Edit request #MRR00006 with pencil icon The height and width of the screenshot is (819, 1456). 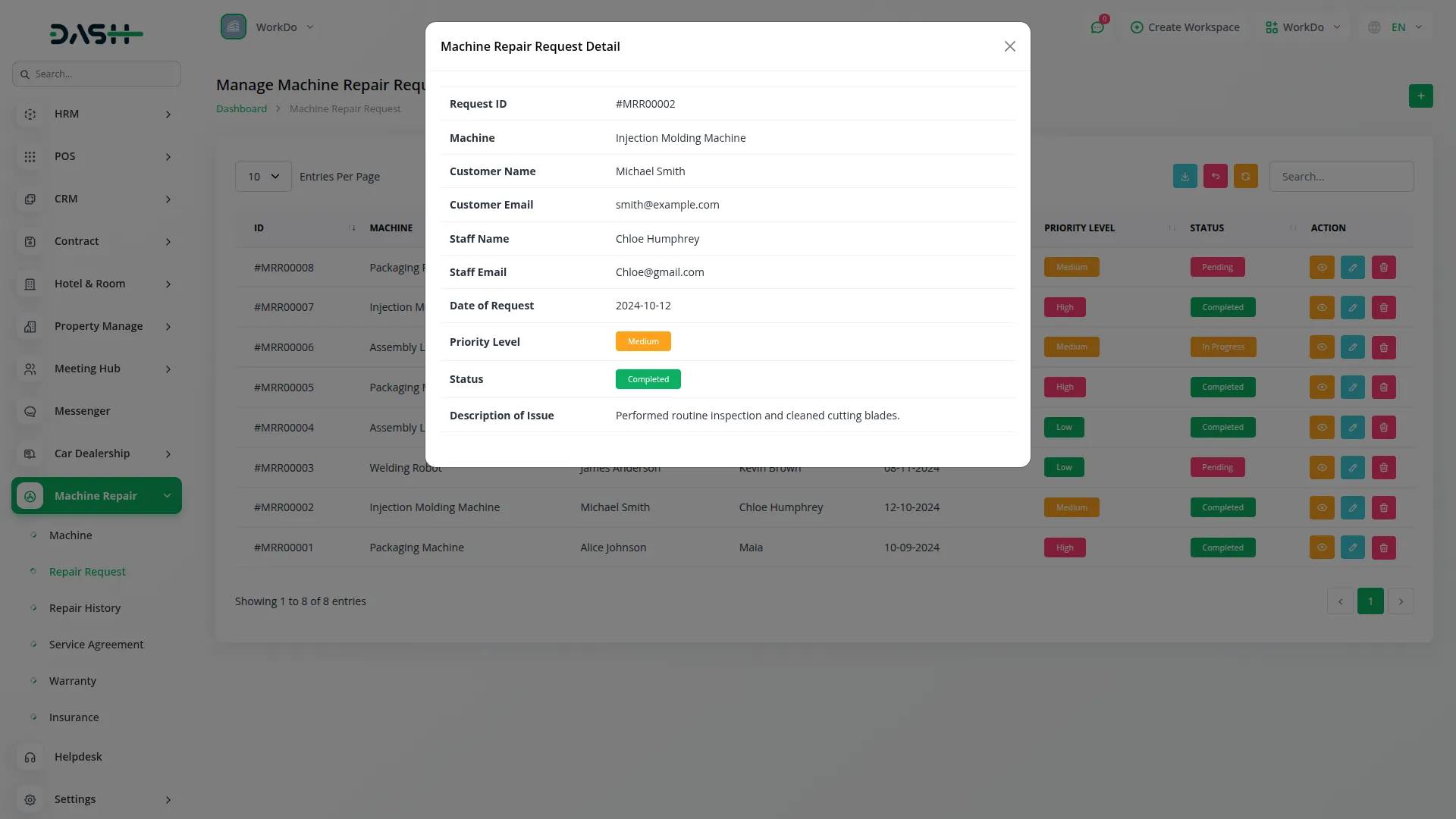pyautogui.click(x=1352, y=347)
